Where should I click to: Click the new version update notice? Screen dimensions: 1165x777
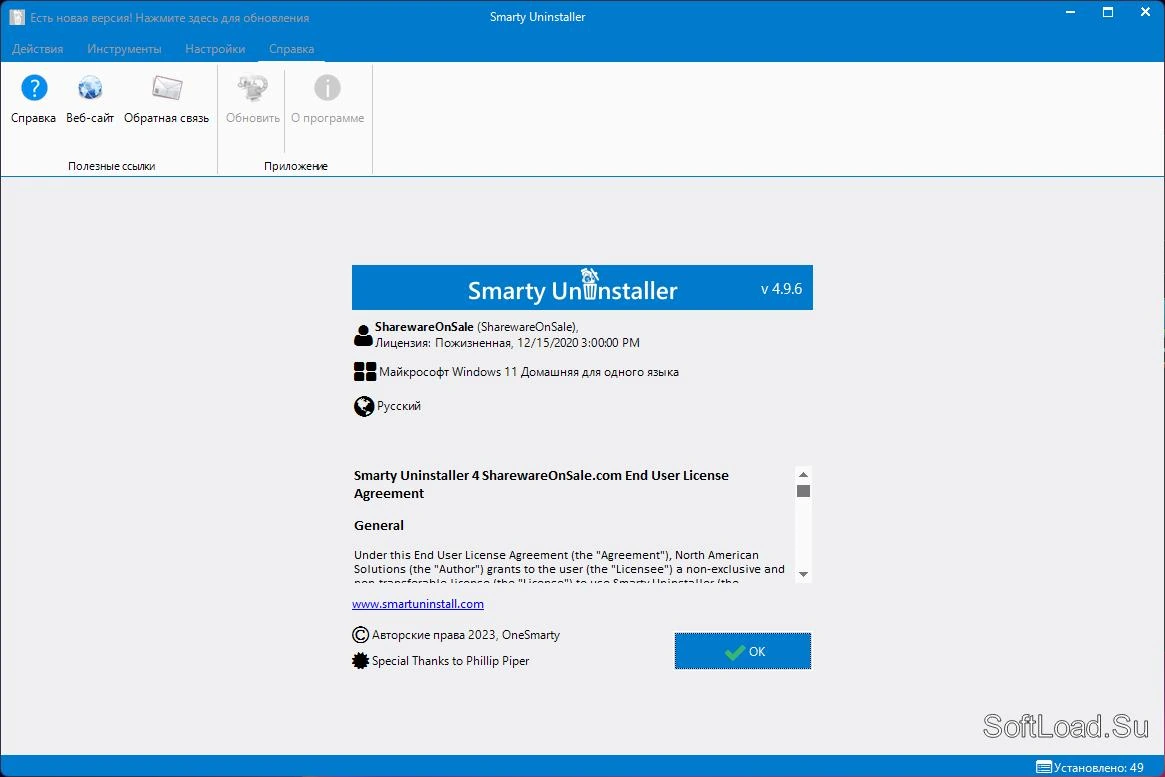[x=169, y=18]
